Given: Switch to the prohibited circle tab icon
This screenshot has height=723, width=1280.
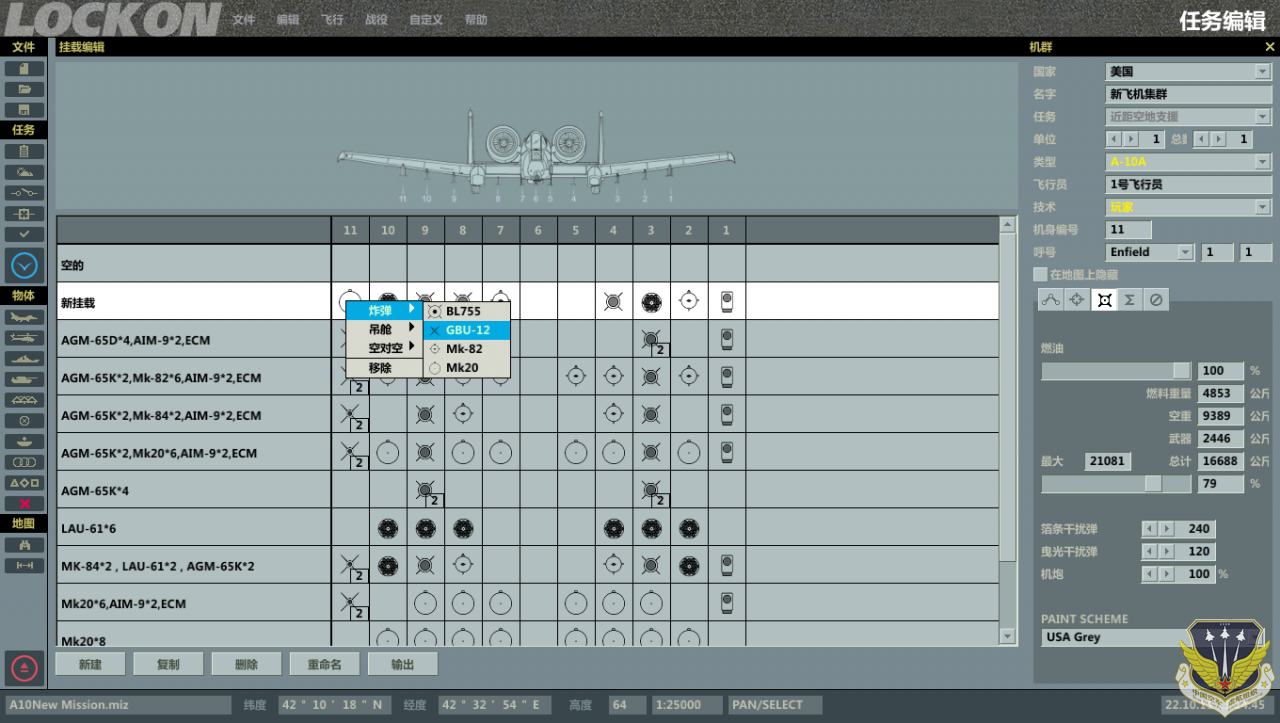Looking at the screenshot, I should pos(1157,298).
